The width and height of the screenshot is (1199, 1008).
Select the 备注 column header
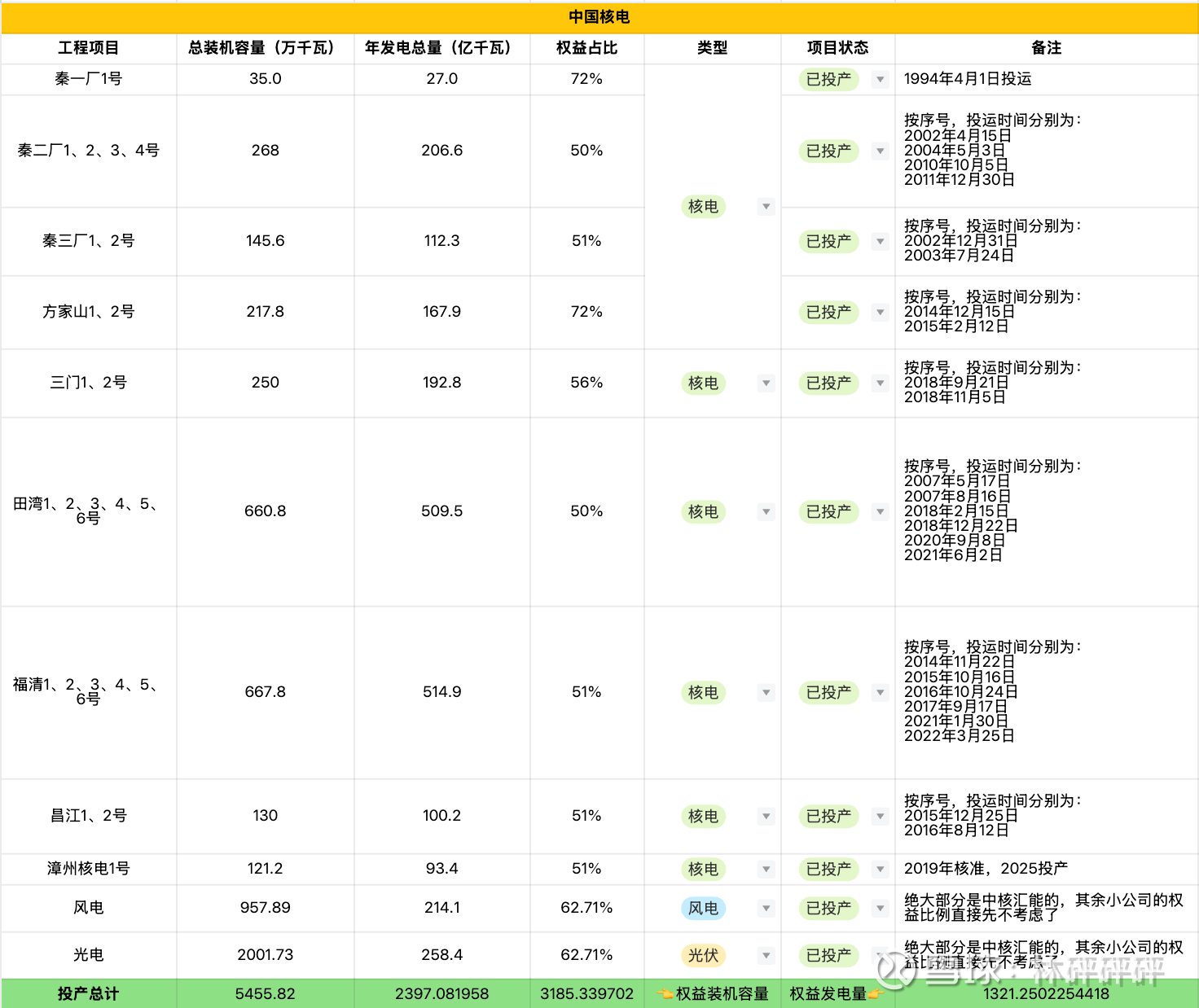[1047, 48]
